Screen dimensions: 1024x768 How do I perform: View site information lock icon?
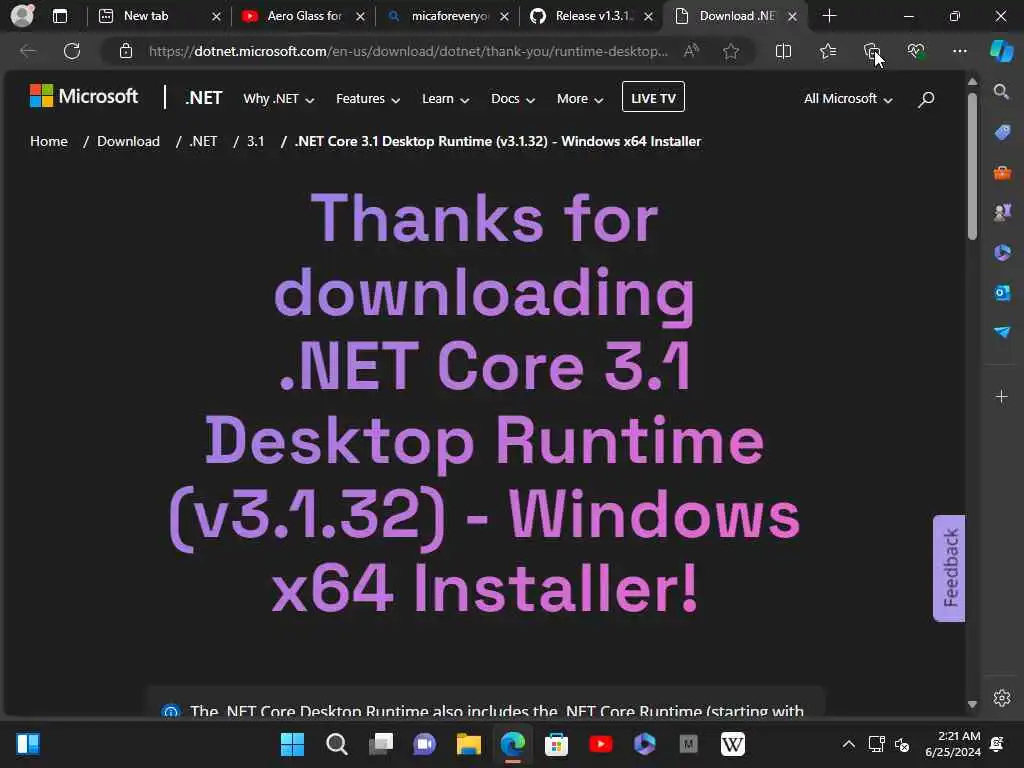(126, 51)
